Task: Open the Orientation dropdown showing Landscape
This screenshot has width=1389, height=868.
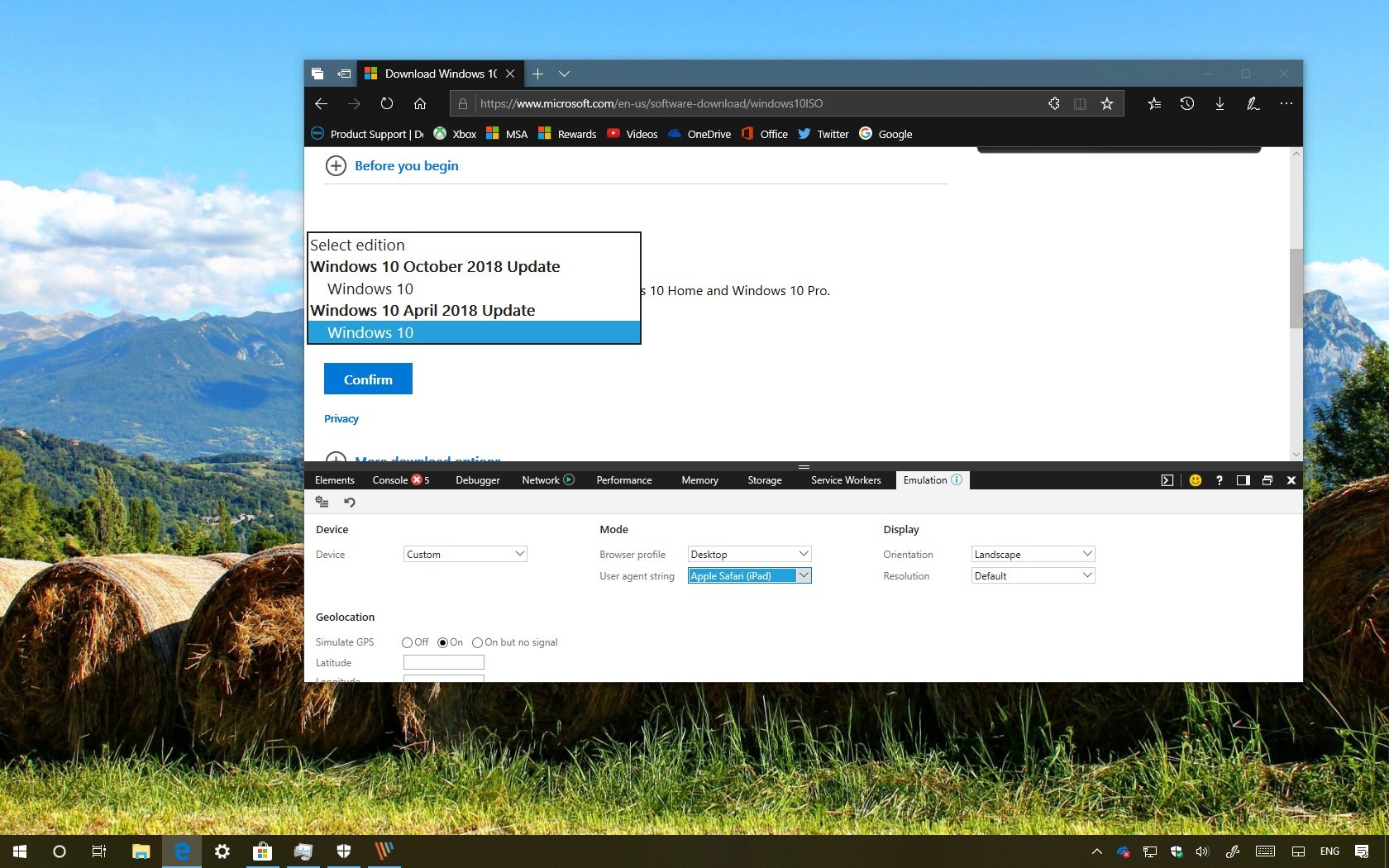Action: [1033, 554]
